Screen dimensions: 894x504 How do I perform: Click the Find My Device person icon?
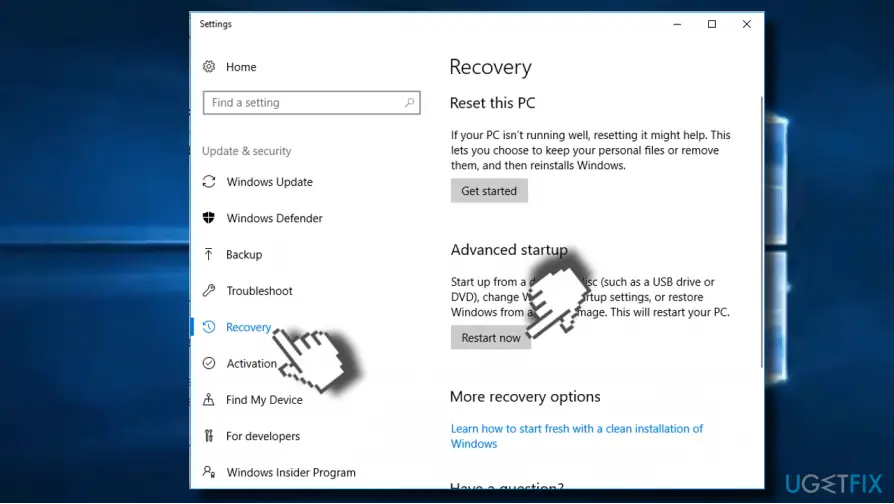pos(209,400)
